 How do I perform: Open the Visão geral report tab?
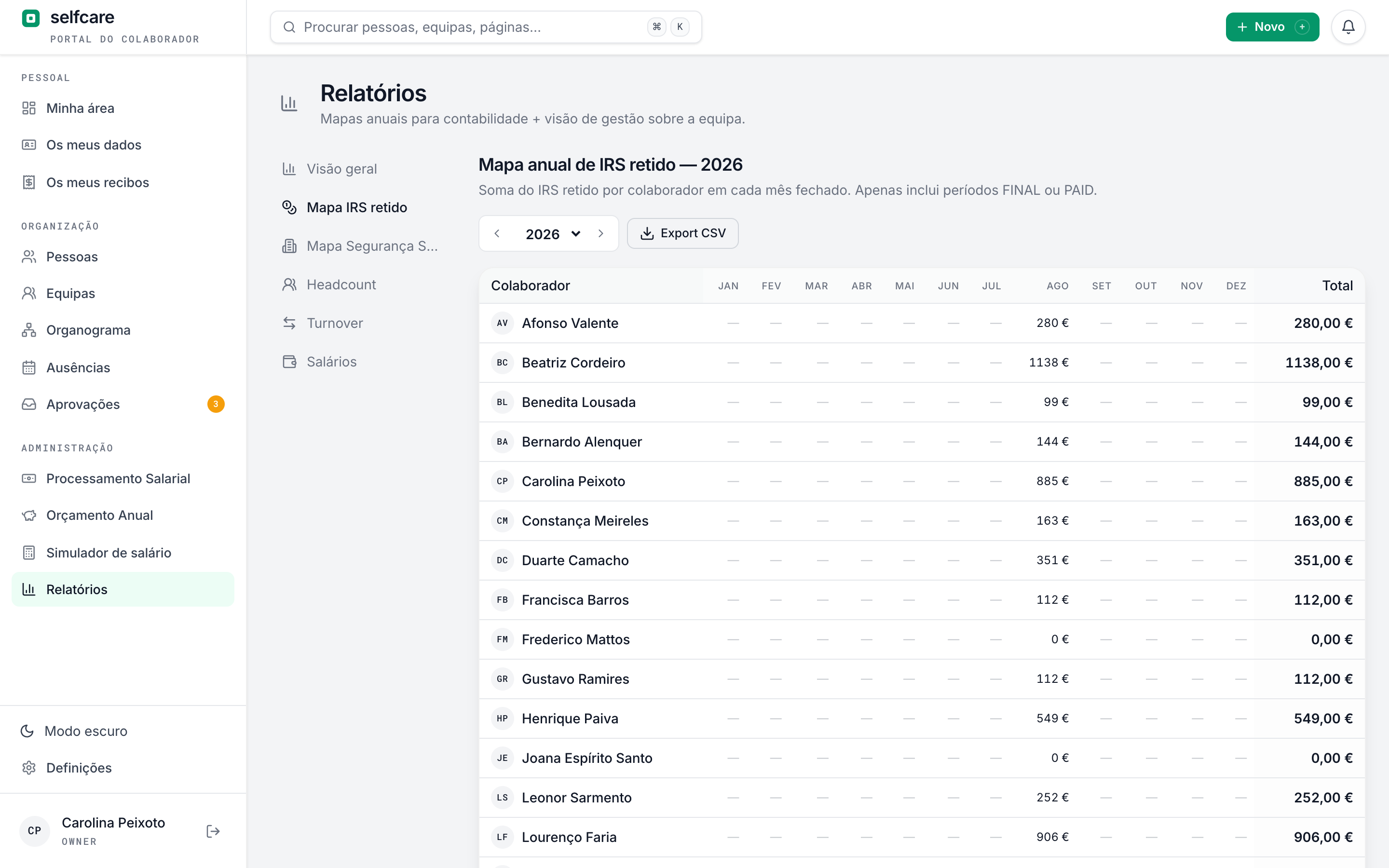click(x=362, y=169)
